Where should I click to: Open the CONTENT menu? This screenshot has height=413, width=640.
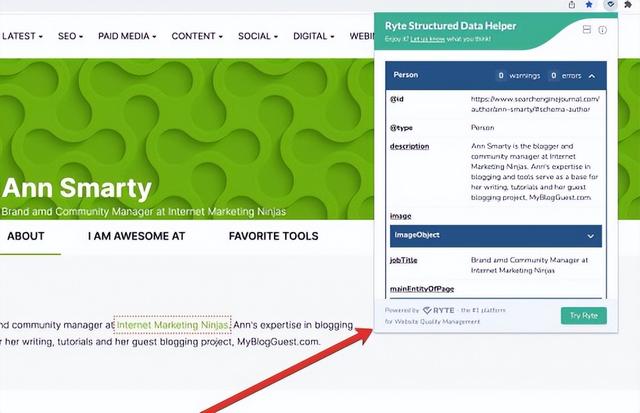[x=197, y=36]
